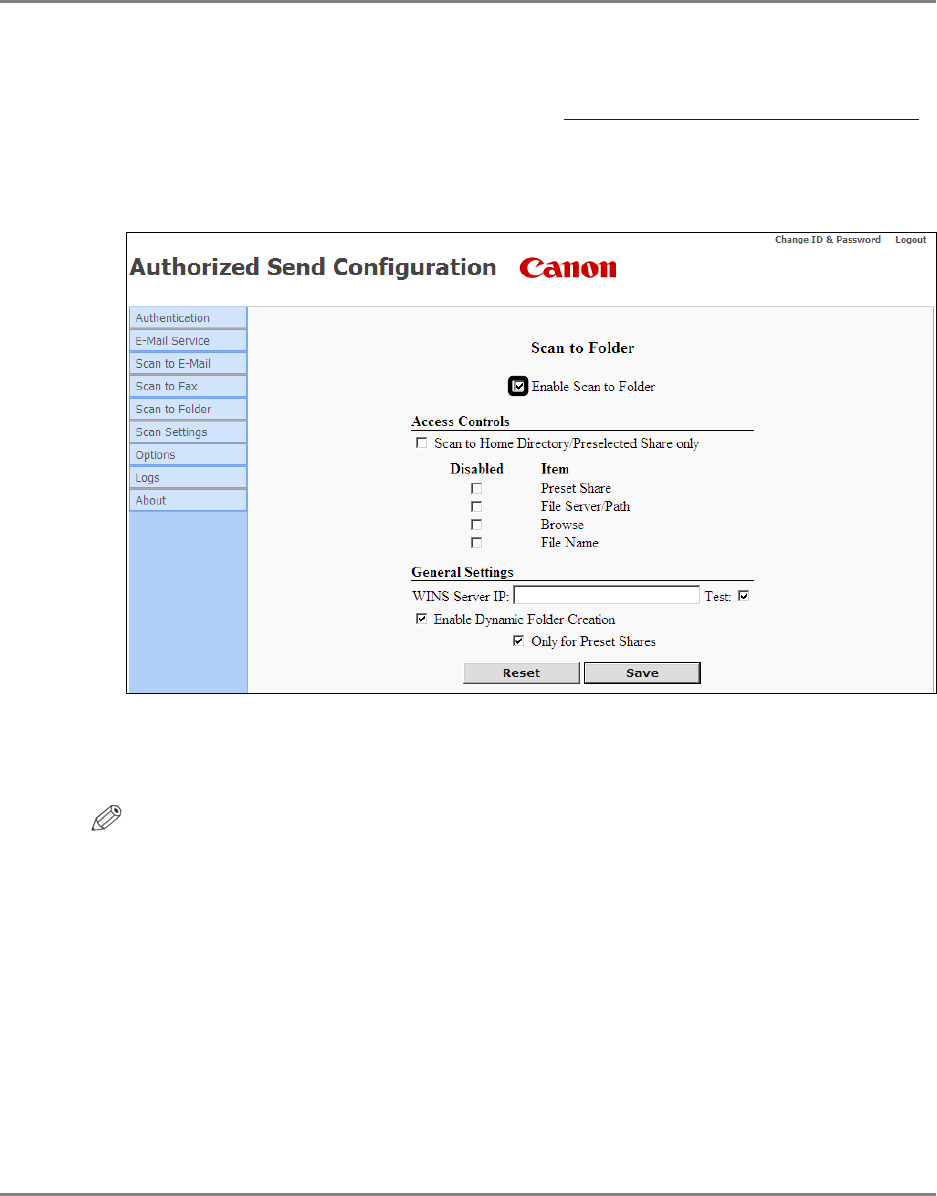
Task: Disable the Browse item checkbox
Action: [476, 525]
